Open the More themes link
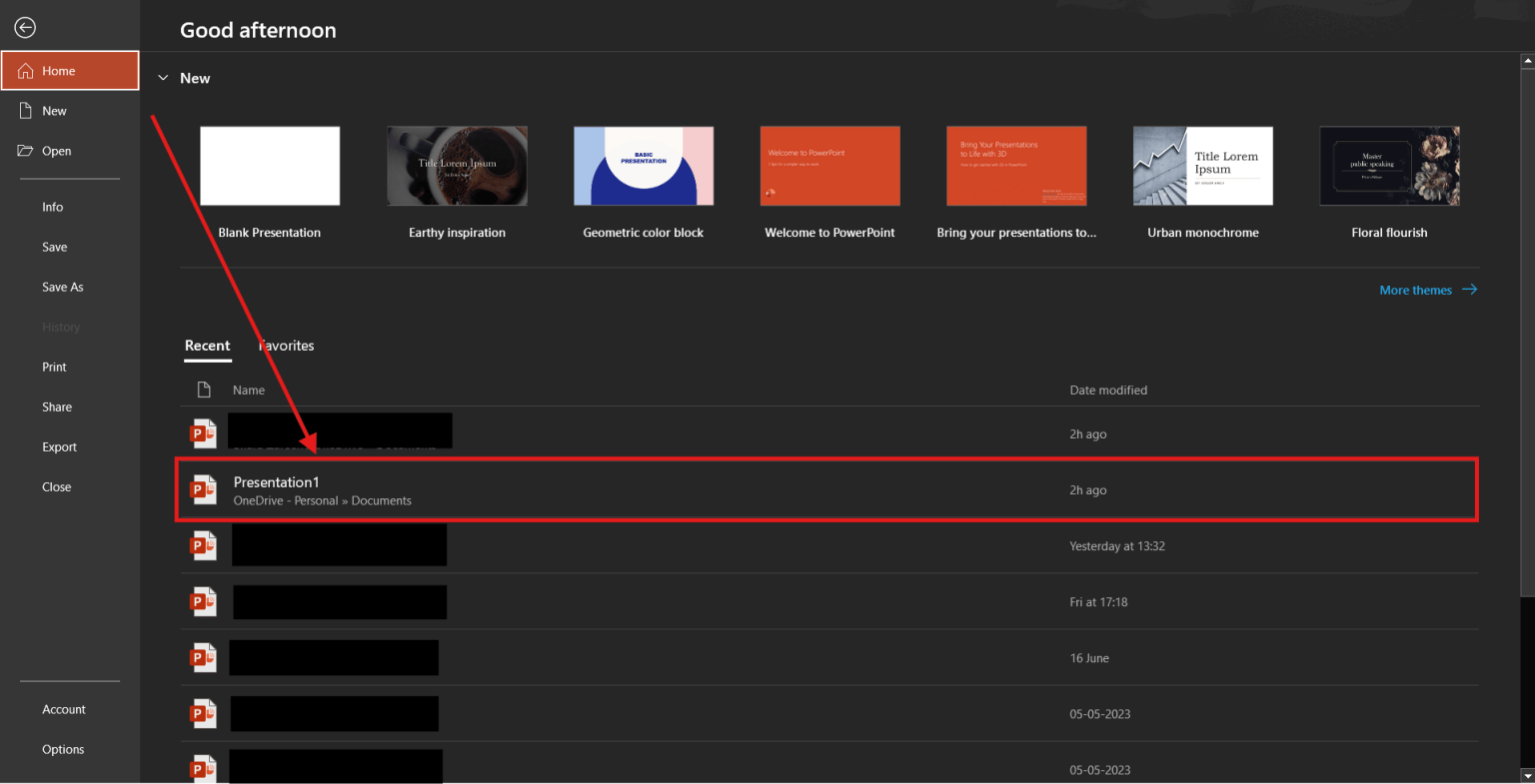Viewport: 1535px width, 784px height. click(1415, 291)
